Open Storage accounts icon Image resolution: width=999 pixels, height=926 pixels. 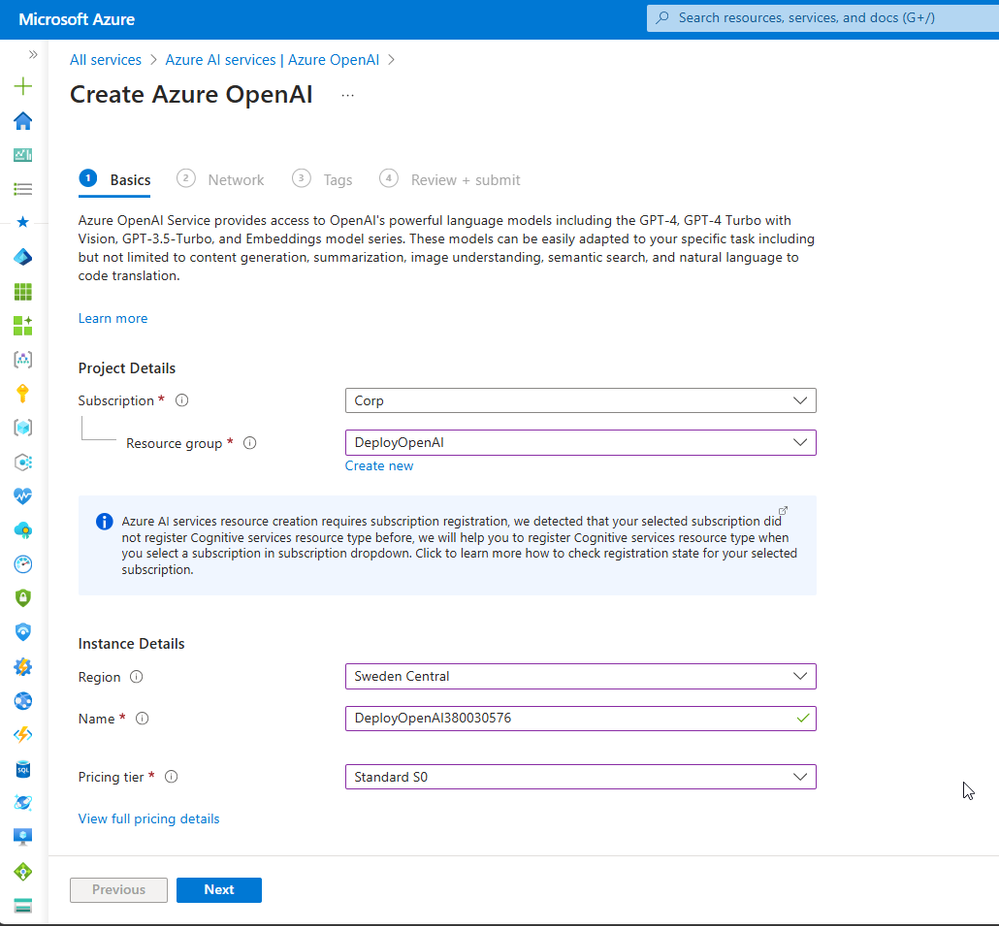click(23, 906)
